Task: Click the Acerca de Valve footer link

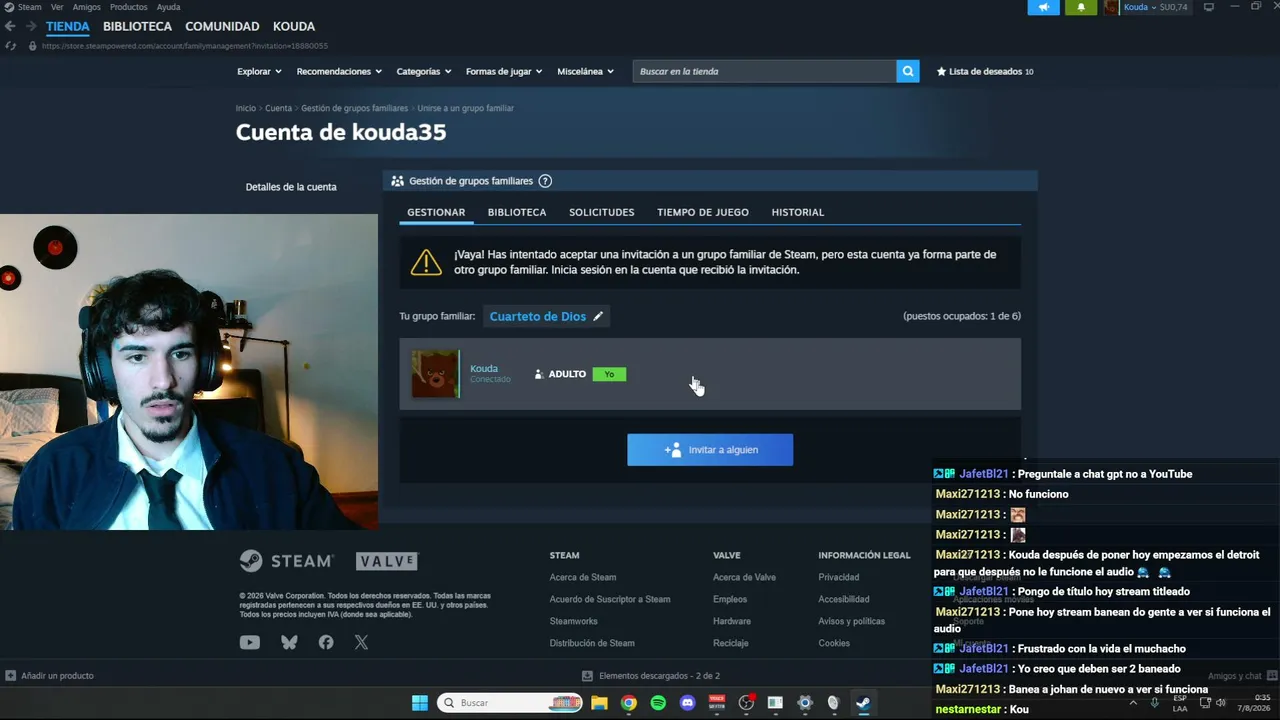Action: click(744, 577)
